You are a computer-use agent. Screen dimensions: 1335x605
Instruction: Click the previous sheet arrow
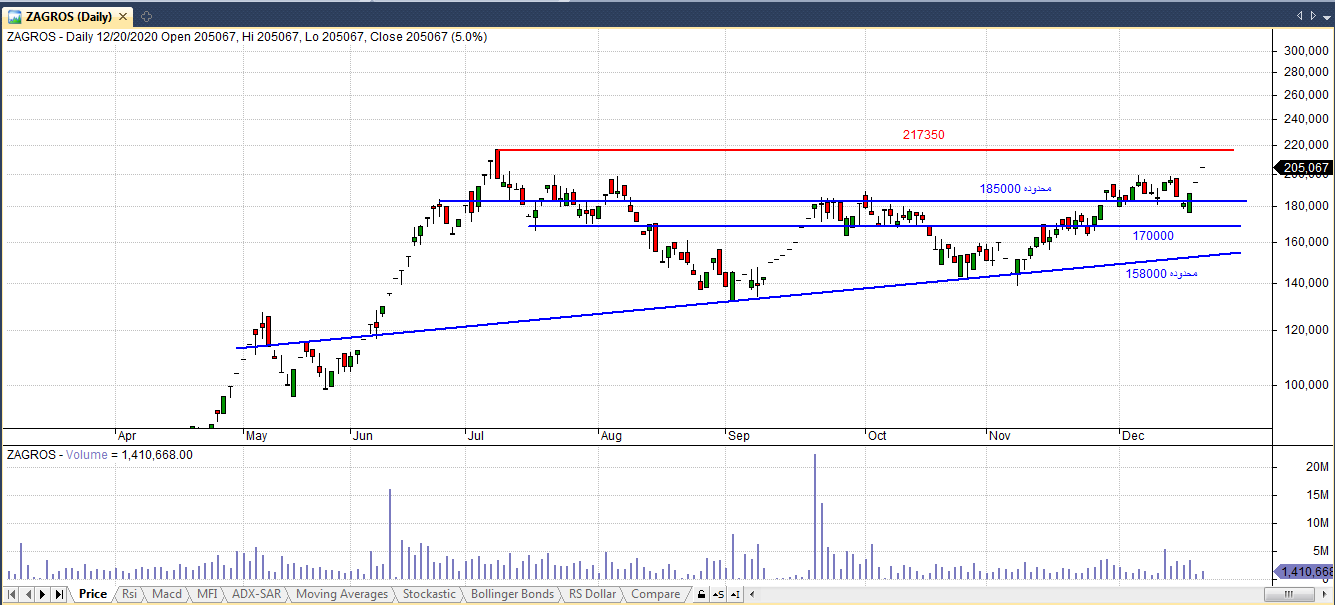(28, 595)
